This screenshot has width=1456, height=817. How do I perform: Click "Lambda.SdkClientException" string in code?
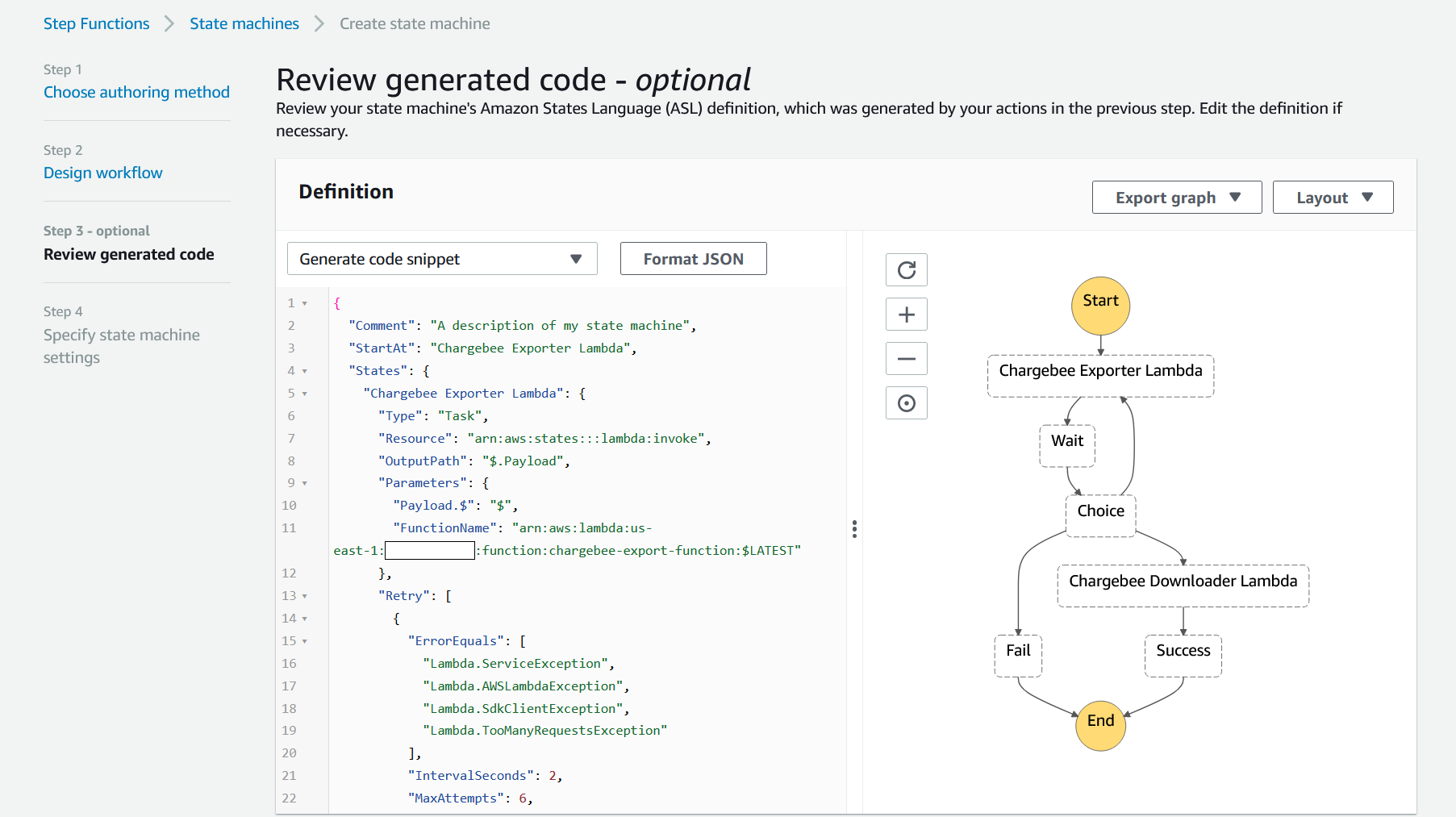[x=524, y=709]
